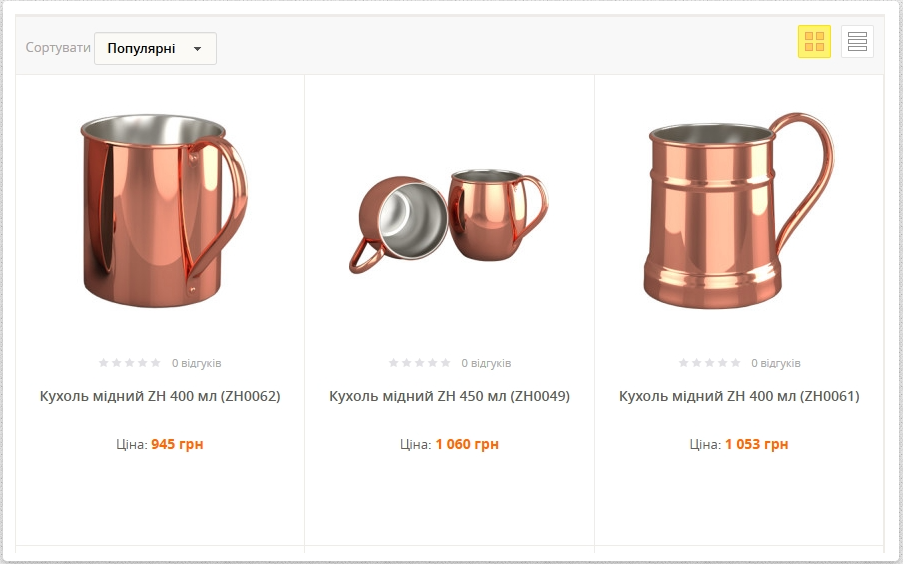Click rating stars of ZH0049 mug
This screenshot has height=564, width=903.
pos(419,363)
